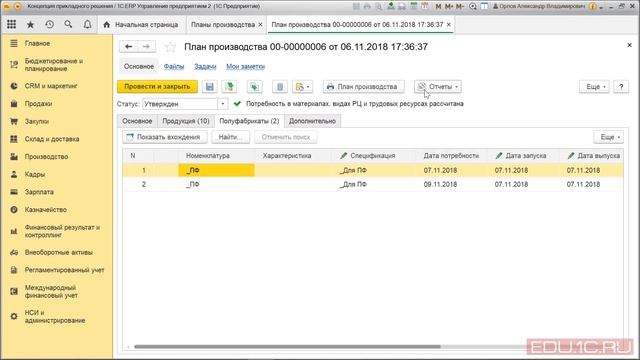Click the horizontal table scrollbar

tap(287, 347)
